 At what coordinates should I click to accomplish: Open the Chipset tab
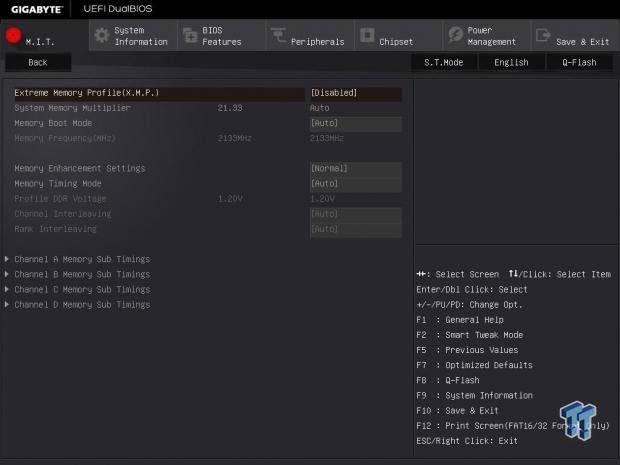click(396, 42)
